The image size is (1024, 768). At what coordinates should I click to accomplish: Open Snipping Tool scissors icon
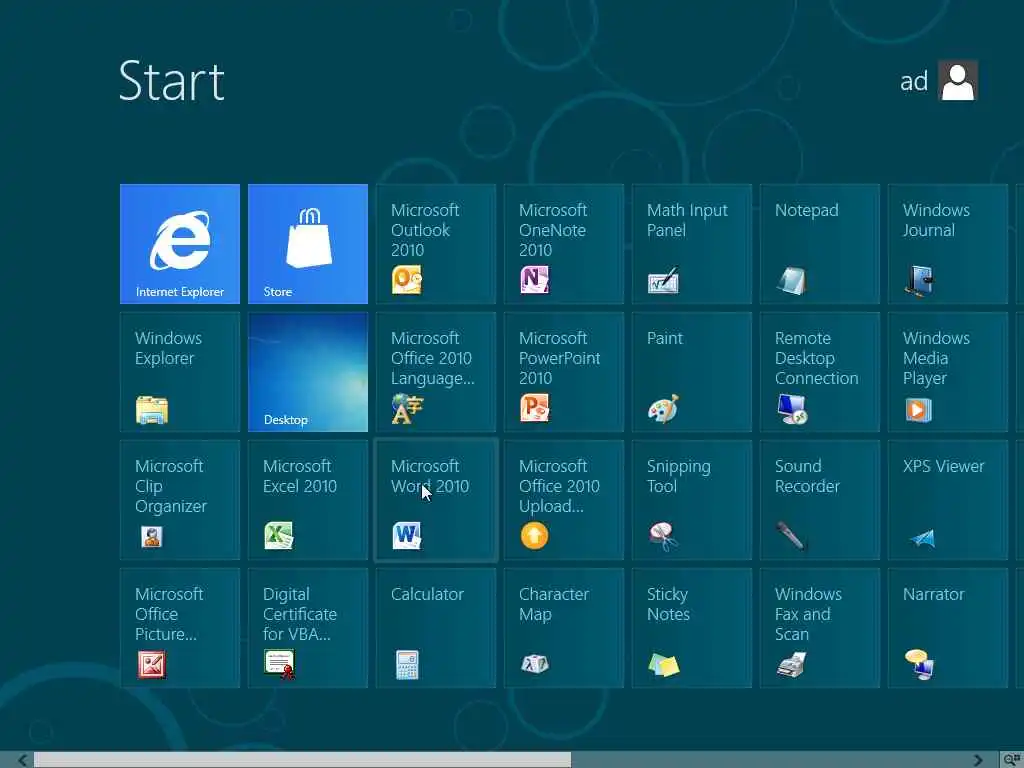pyautogui.click(x=663, y=537)
